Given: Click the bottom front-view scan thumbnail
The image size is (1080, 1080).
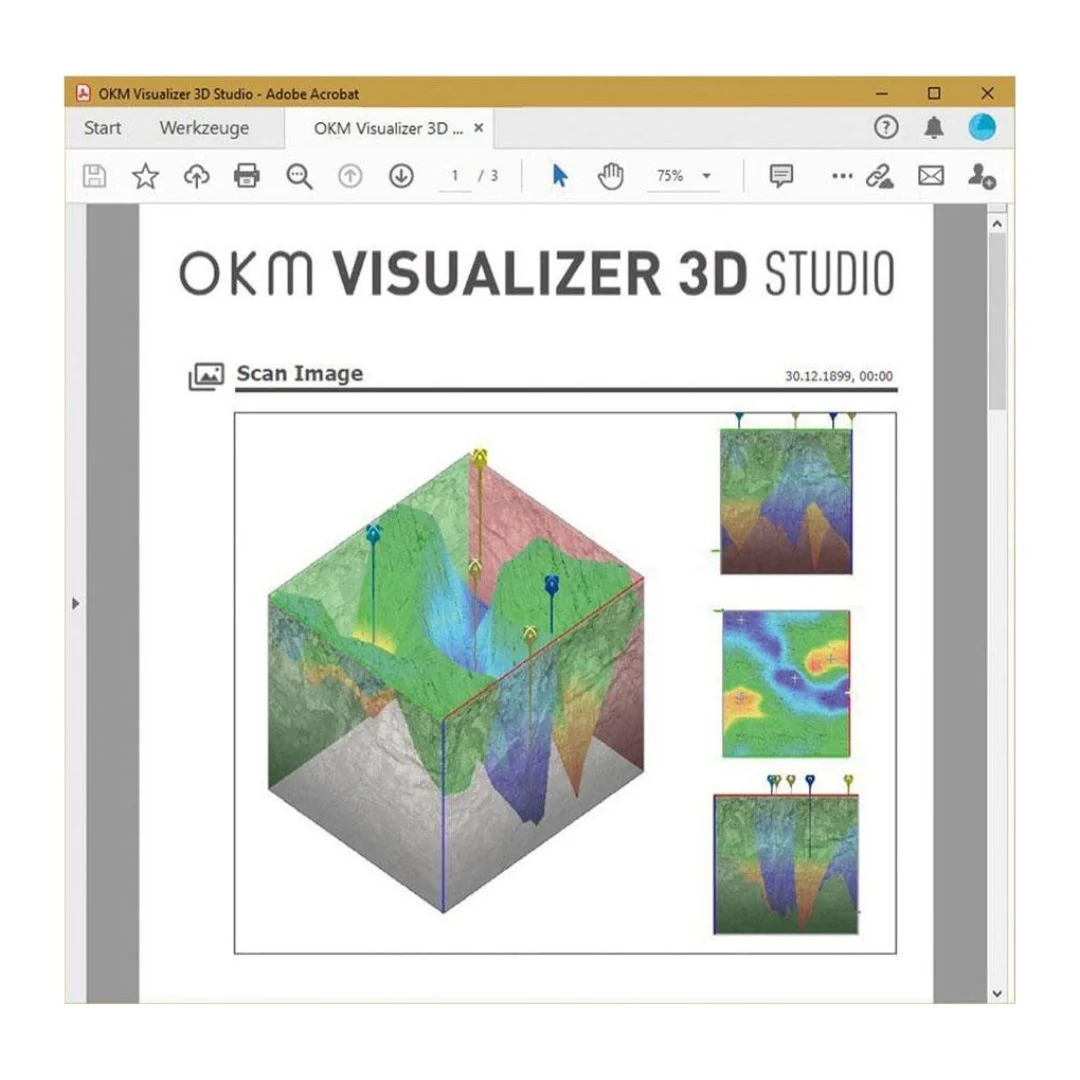Looking at the screenshot, I should coord(786,864).
